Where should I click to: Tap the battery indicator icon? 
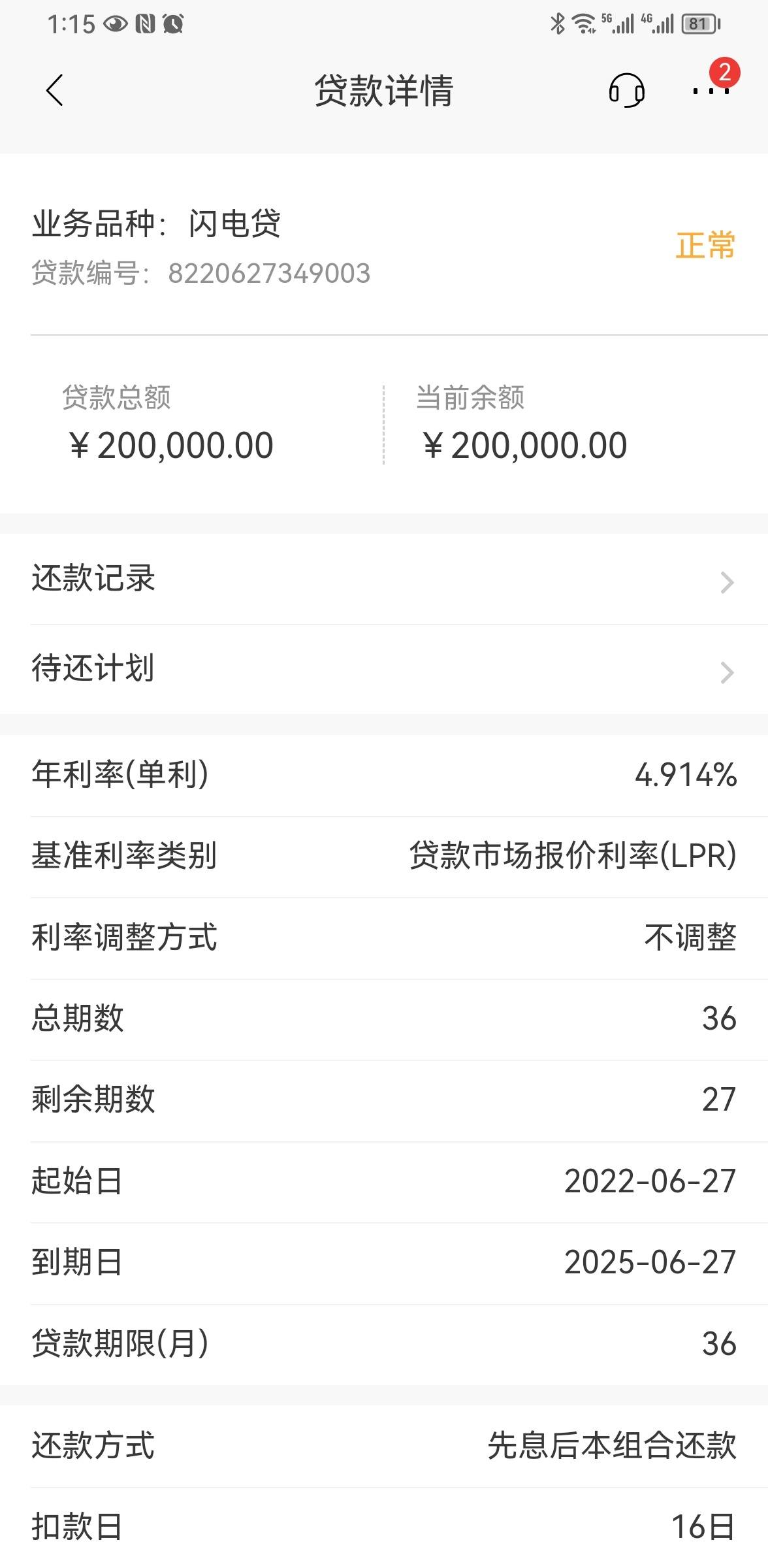pyautogui.click(x=700, y=24)
